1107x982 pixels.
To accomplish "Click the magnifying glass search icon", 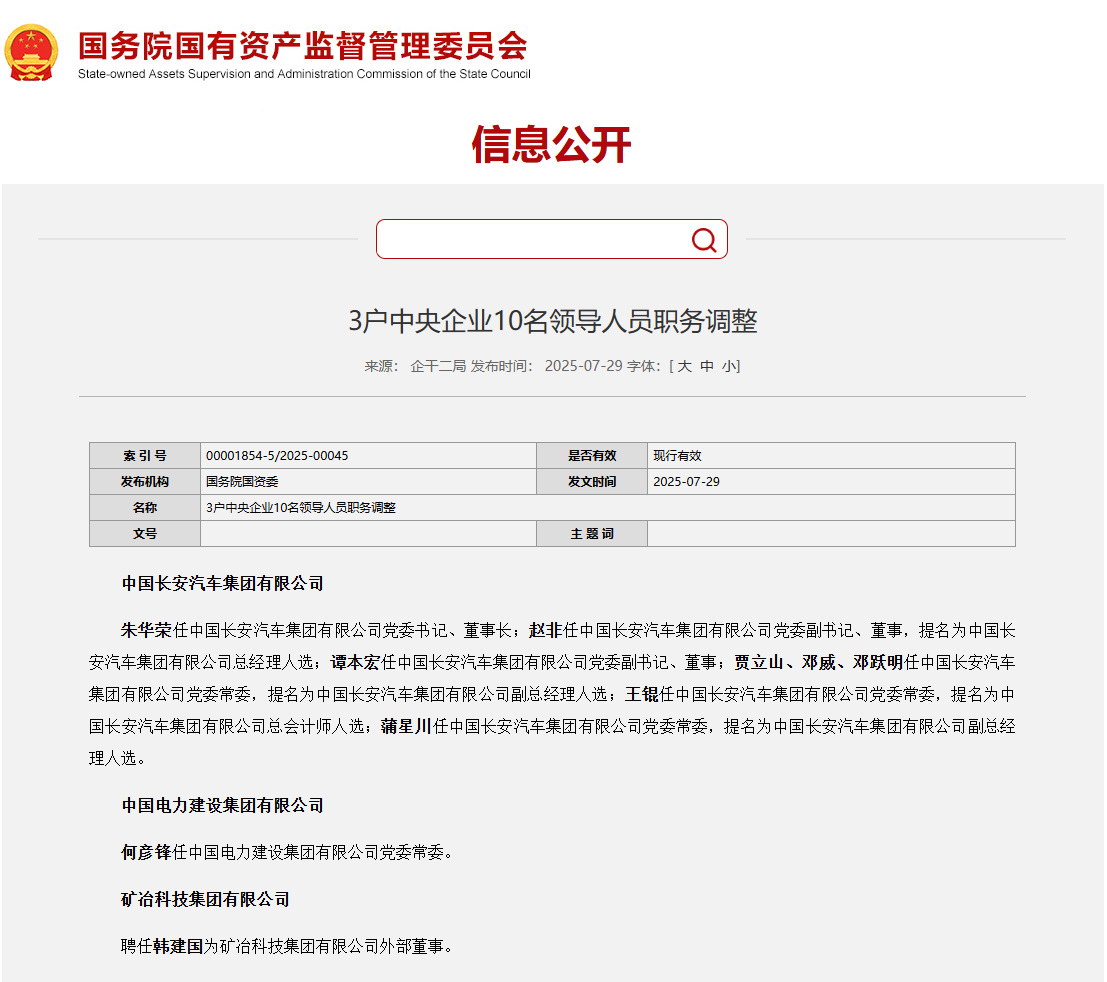I will pyautogui.click(x=703, y=240).
